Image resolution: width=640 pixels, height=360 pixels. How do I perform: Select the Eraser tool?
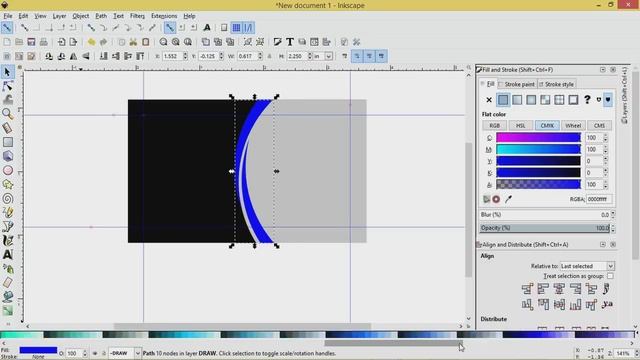pos(7,282)
